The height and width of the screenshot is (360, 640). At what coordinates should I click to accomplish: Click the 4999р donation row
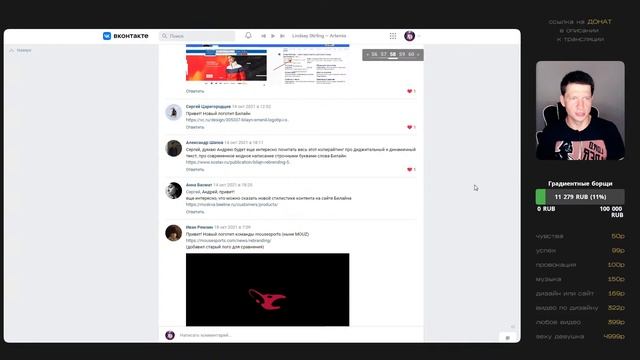click(x=580, y=337)
